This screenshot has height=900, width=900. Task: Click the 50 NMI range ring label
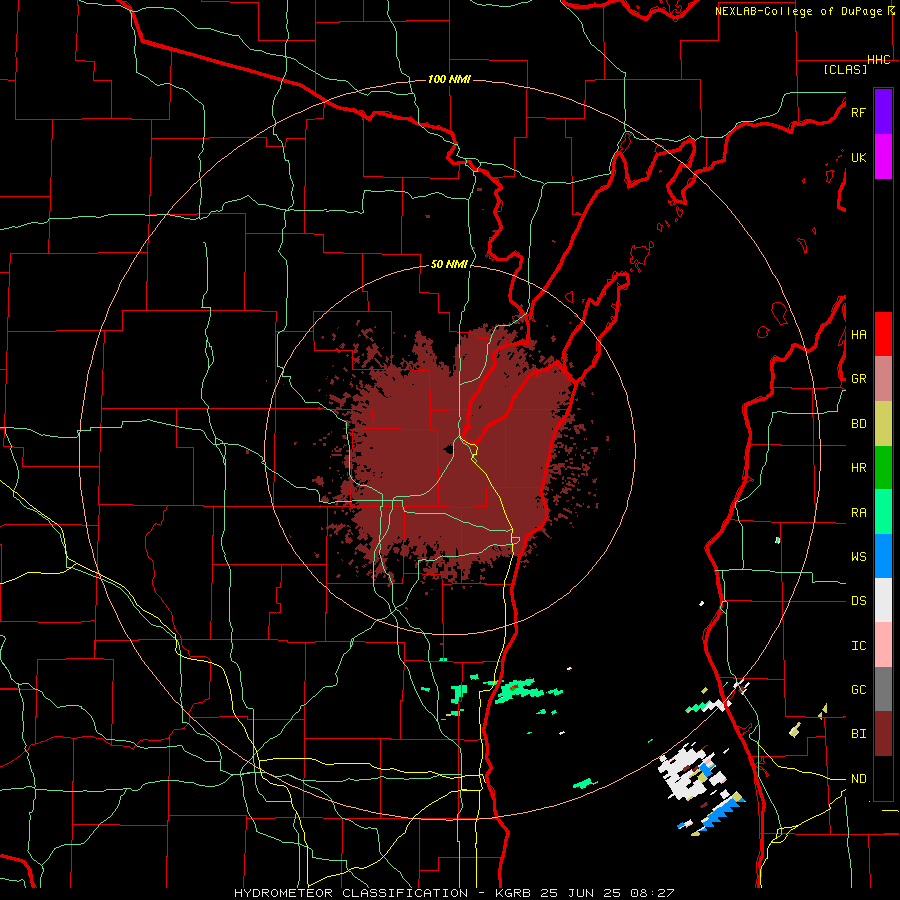[449, 265]
